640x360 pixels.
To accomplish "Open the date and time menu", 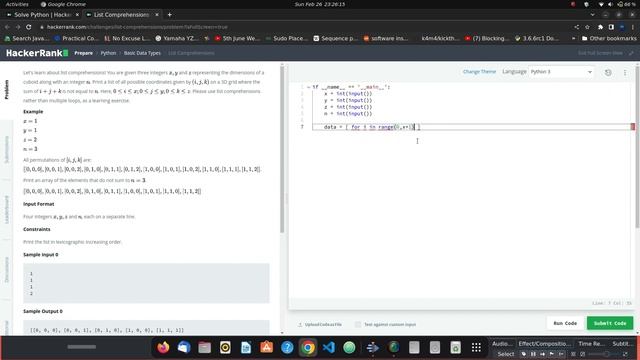I will [x=320, y=4].
